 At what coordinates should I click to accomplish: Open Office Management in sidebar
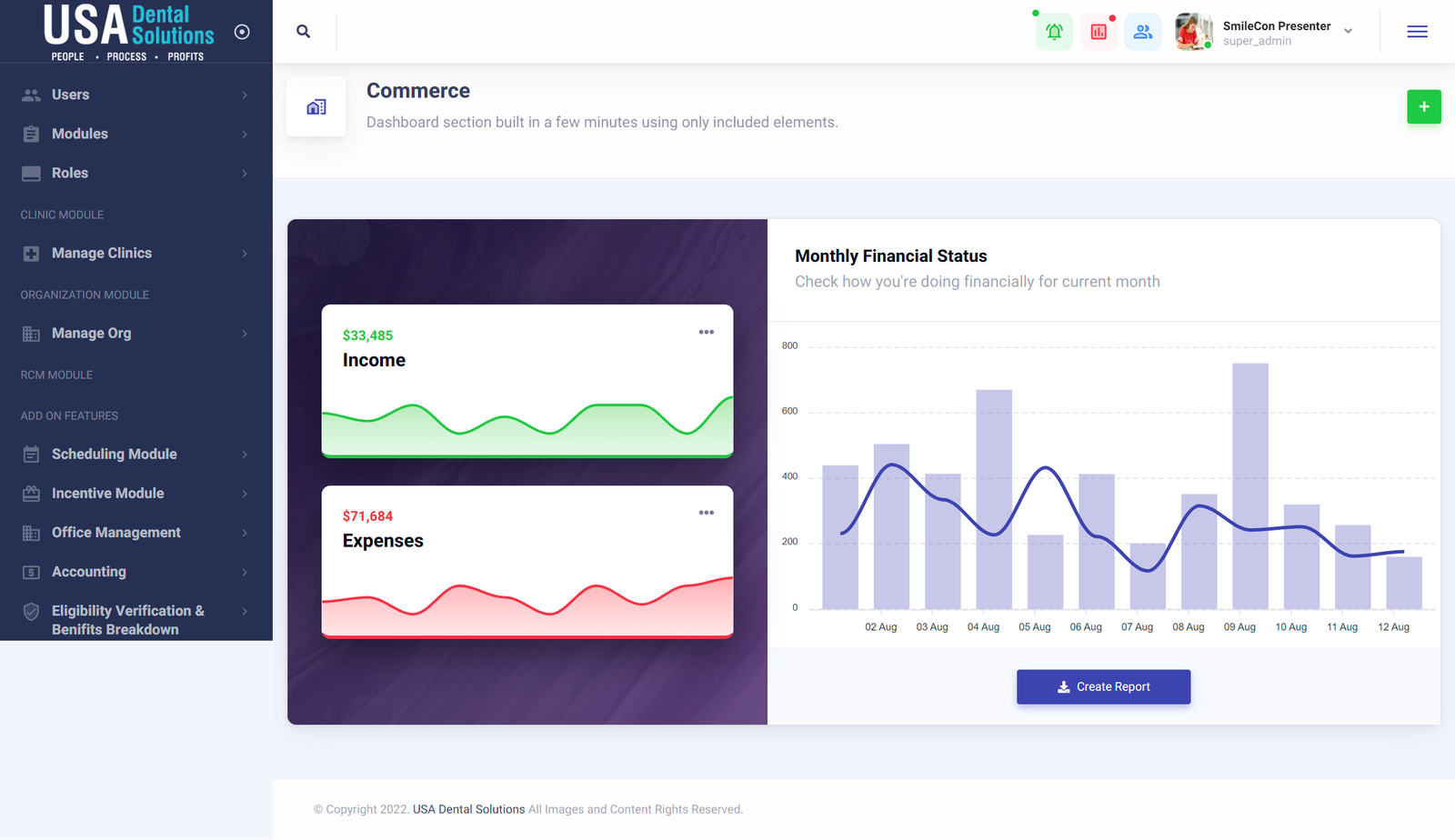click(116, 533)
